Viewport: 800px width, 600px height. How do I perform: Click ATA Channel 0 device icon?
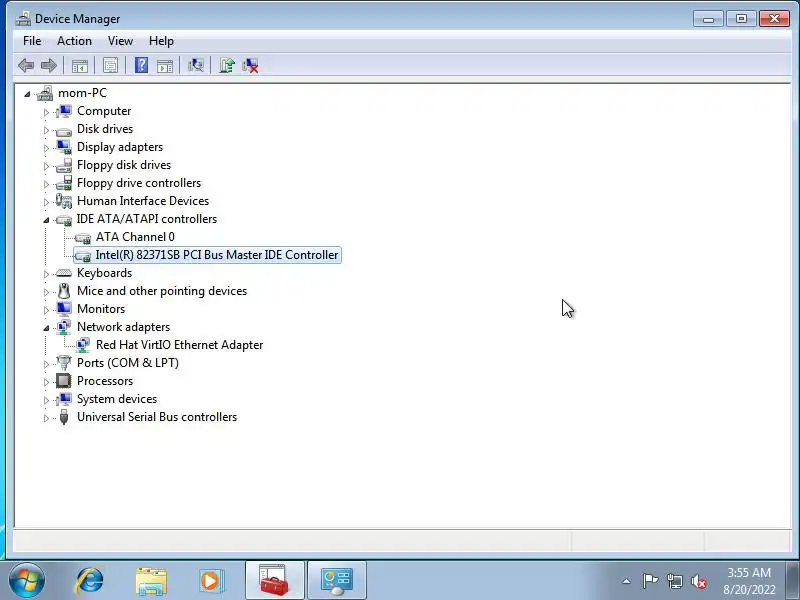[x=83, y=238]
